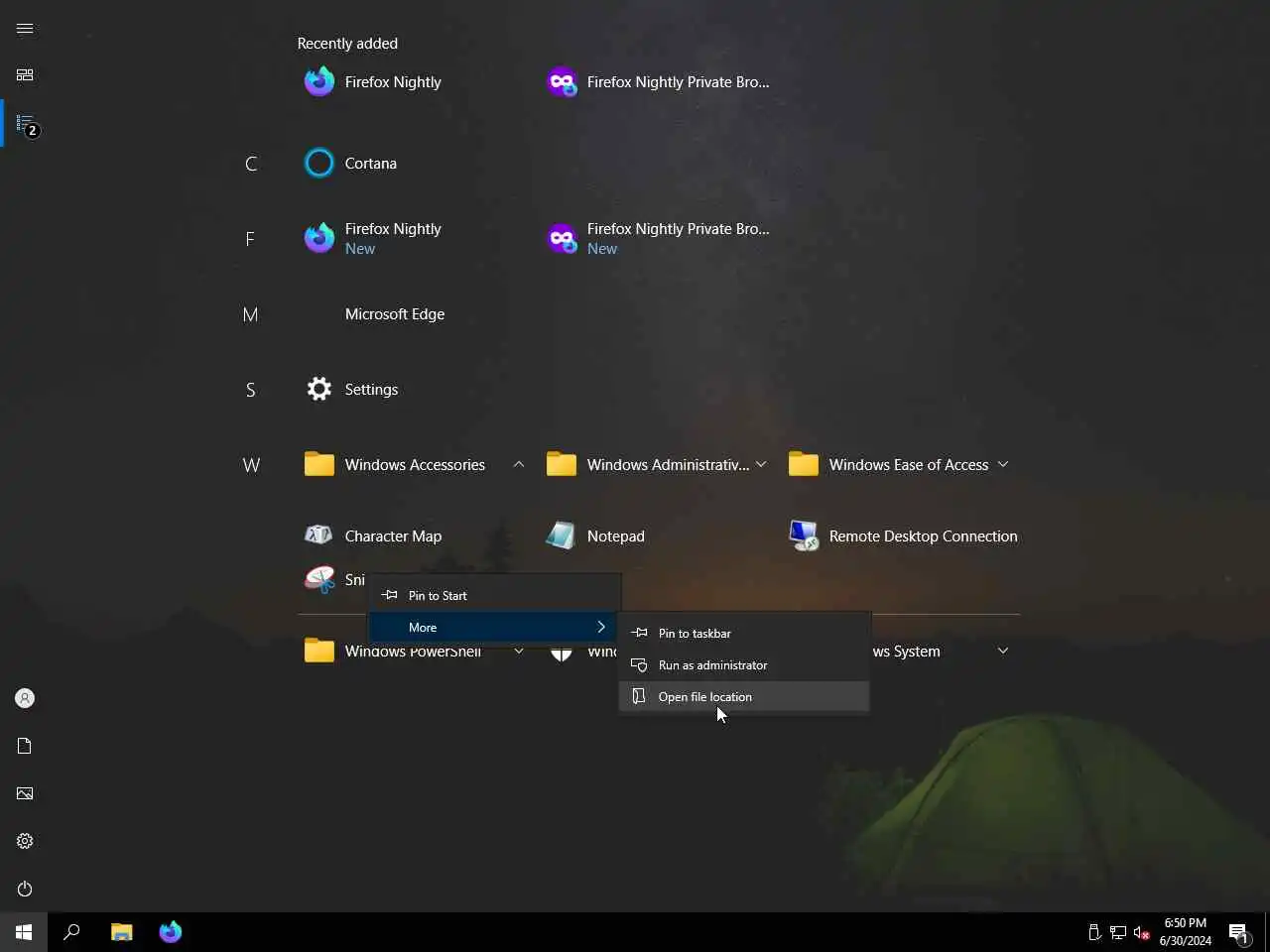Image resolution: width=1270 pixels, height=952 pixels.
Task: Click the Snipping Tool scissors icon
Action: (319, 580)
